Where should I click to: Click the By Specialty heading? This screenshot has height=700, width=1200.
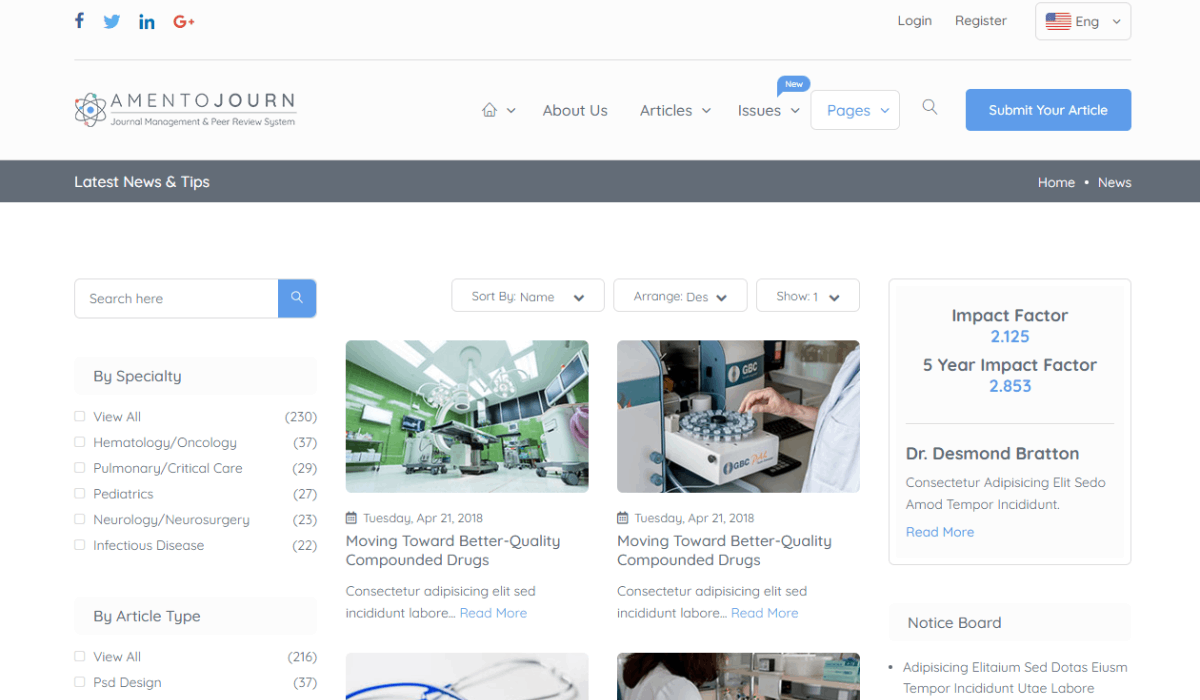coord(137,376)
